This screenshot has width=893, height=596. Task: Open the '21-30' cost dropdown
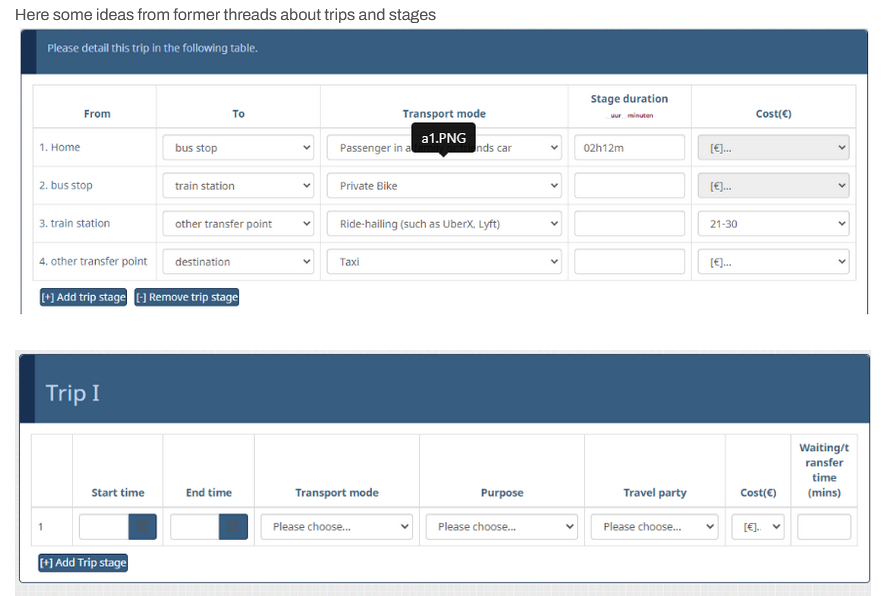click(x=773, y=224)
